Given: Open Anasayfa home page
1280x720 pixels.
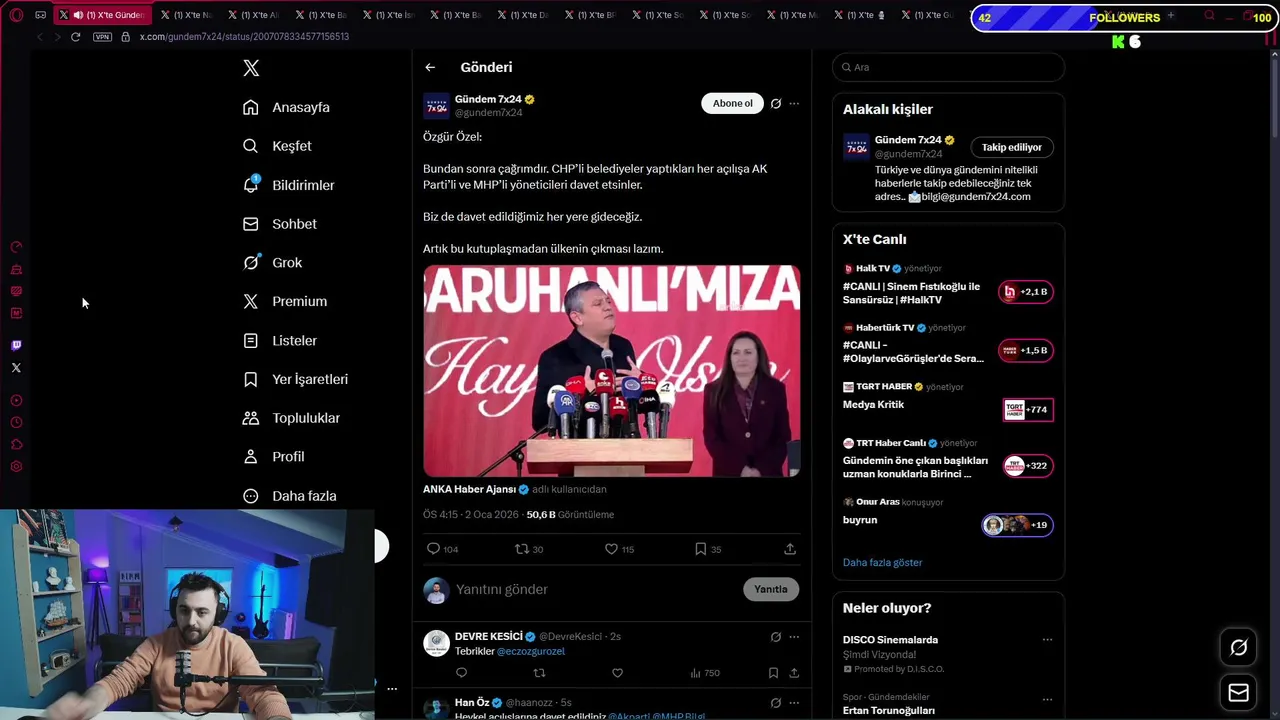Looking at the screenshot, I should (286, 107).
